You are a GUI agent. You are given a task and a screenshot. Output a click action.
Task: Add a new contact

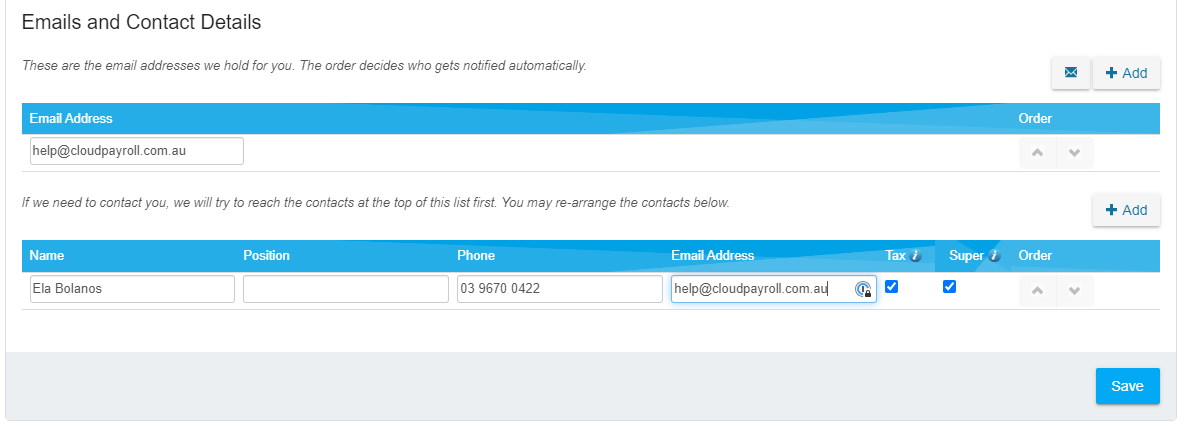point(1126,210)
